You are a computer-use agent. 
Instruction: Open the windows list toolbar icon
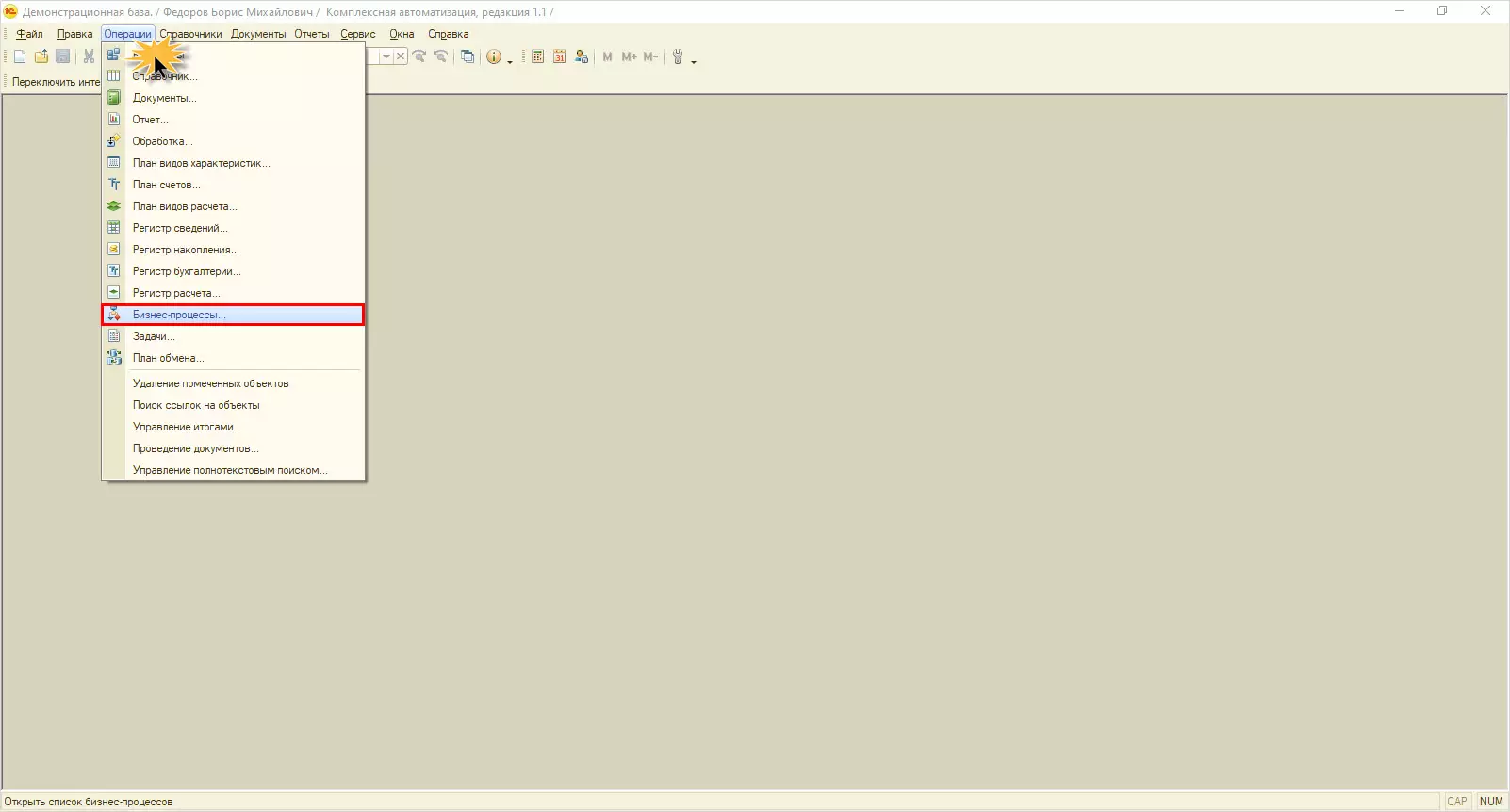coord(468,57)
